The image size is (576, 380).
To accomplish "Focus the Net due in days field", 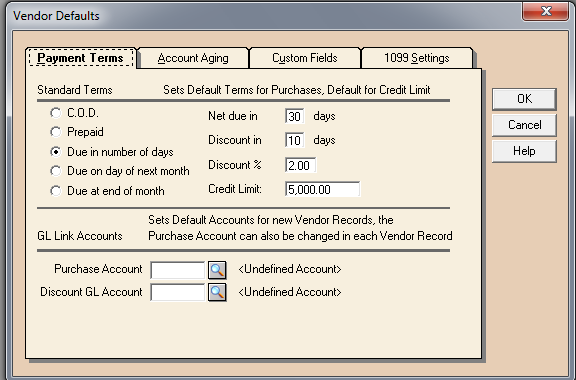I will [x=295, y=116].
